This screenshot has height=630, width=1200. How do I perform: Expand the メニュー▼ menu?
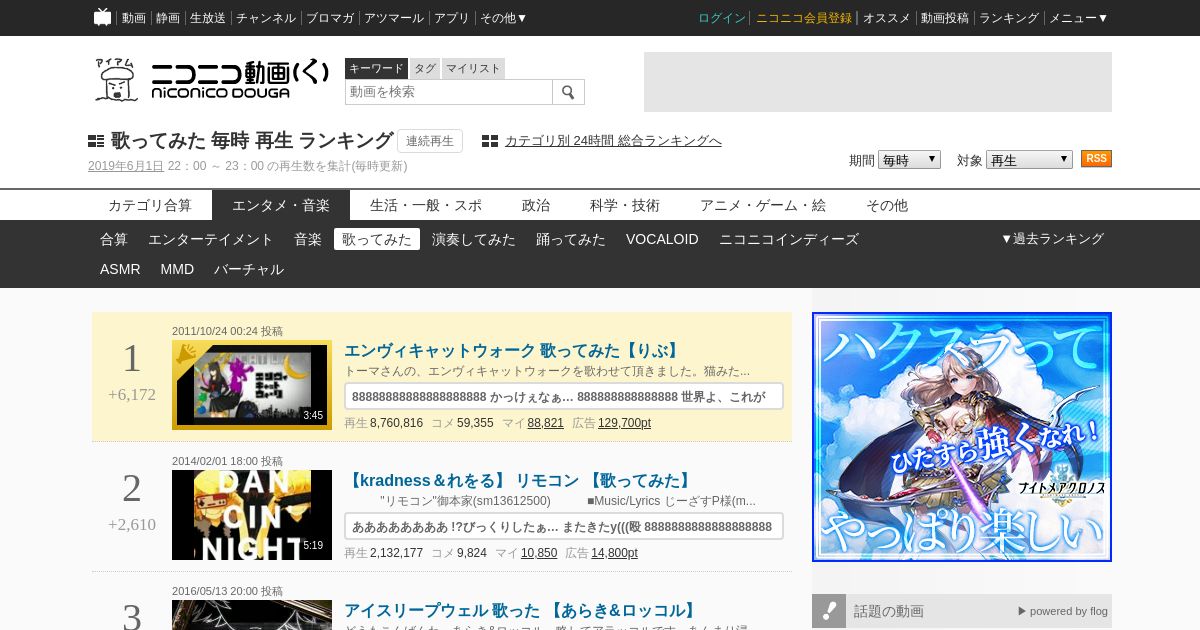1078,18
